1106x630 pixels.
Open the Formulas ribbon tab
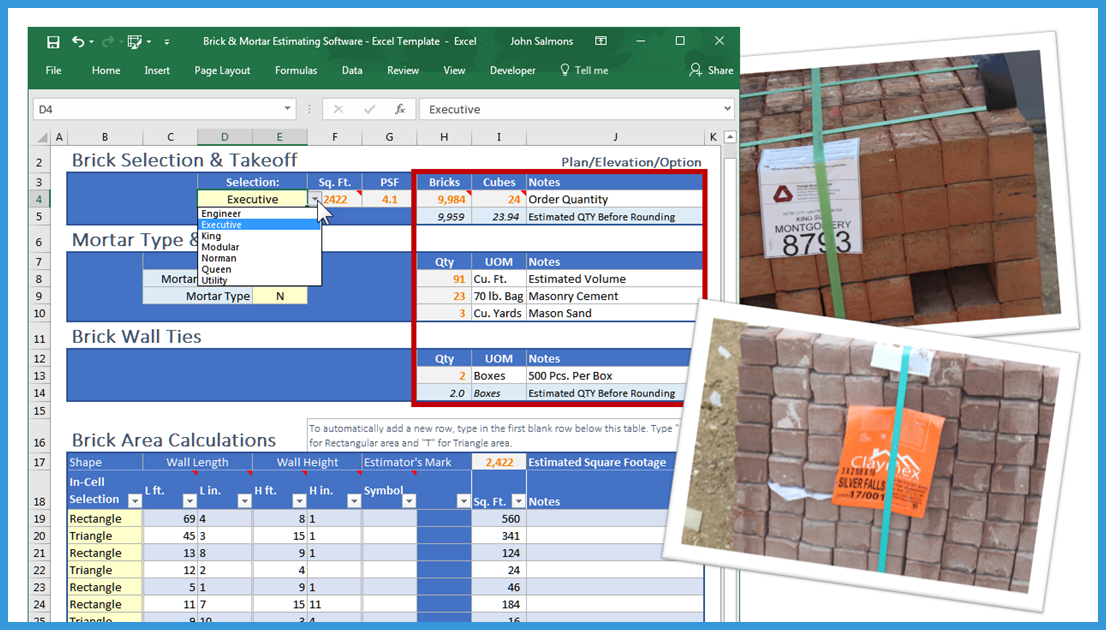point(296,71)
